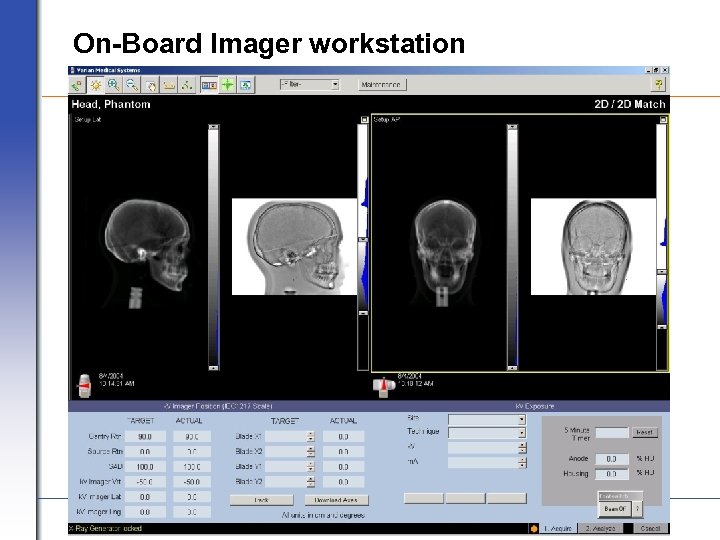This screenshot has height=540, width=720.
Task: Click the kV value stepper arrows
Action: click(522, 448)
